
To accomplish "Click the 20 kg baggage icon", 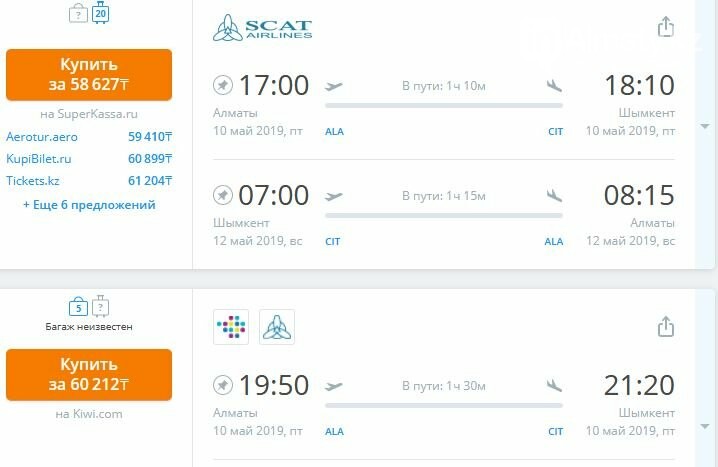I will coord(100,13).
